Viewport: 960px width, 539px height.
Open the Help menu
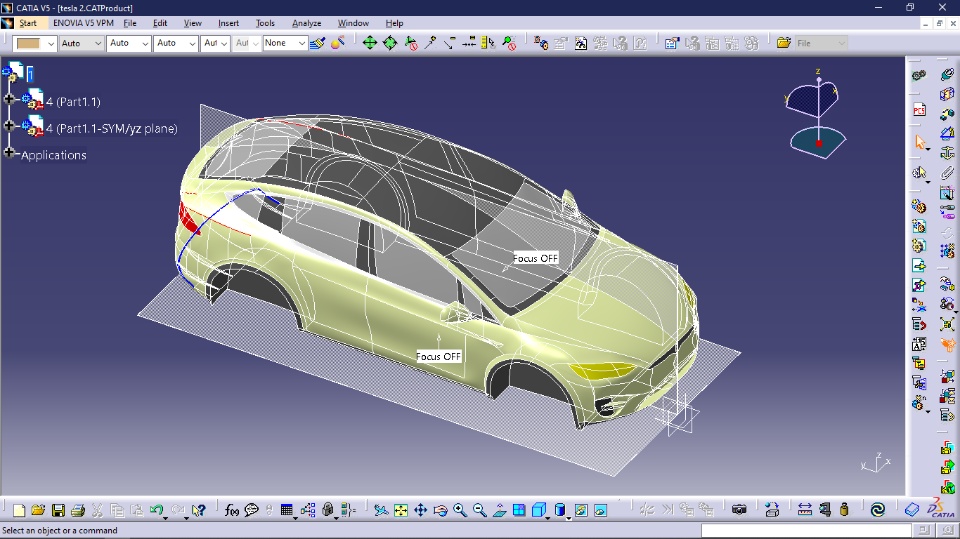[x=394, y=23]
